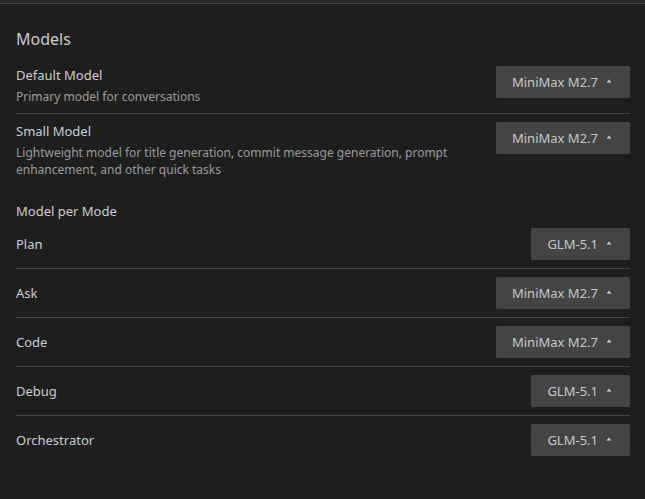This screenshot has height=499, width=645.
Task: Click the Default Model label text
Action: pos(59,75)
